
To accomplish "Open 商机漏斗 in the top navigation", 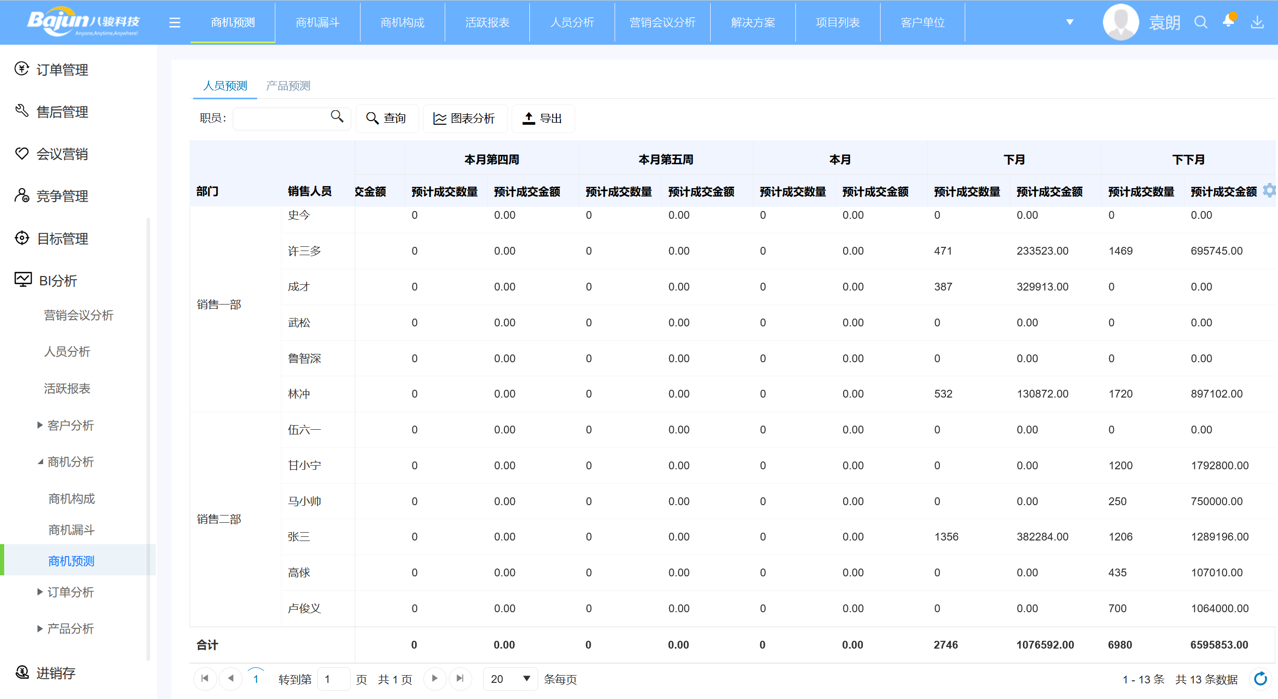I will (317, 20).
